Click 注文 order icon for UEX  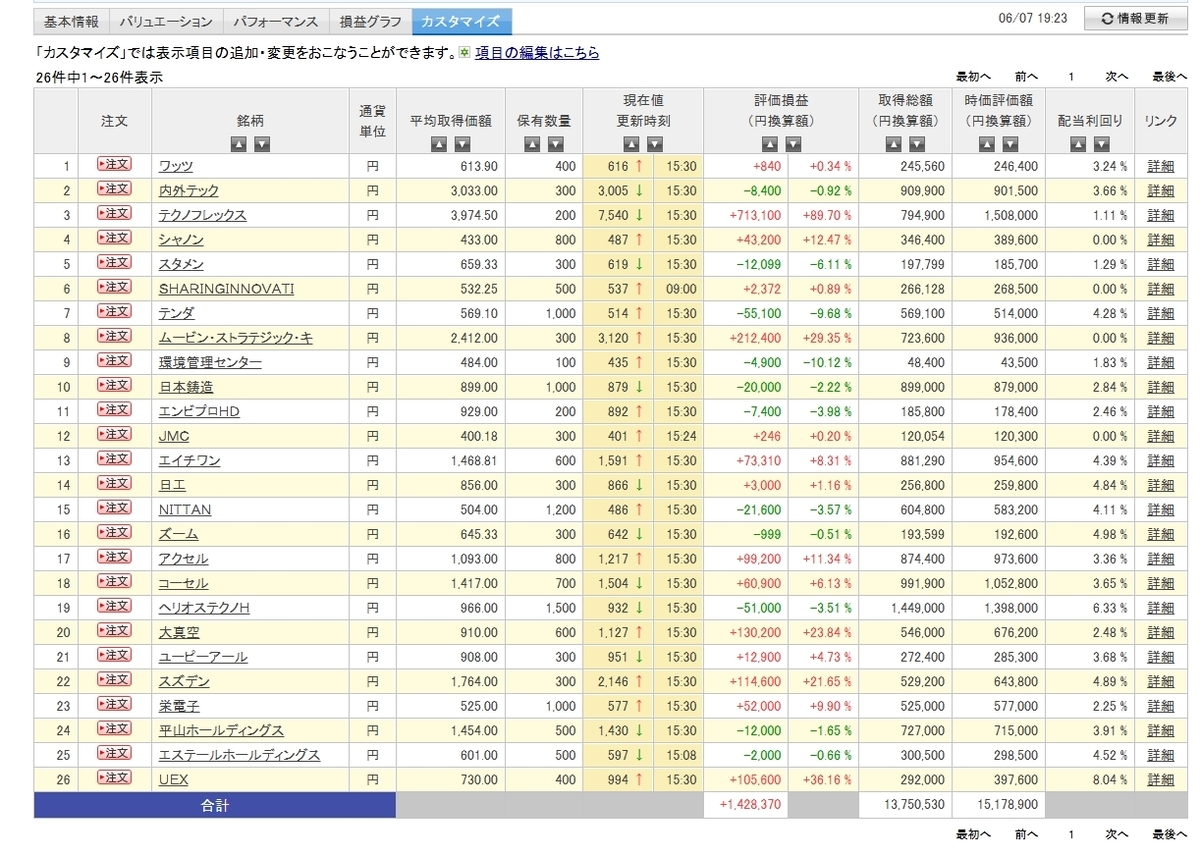coord(114,778)
